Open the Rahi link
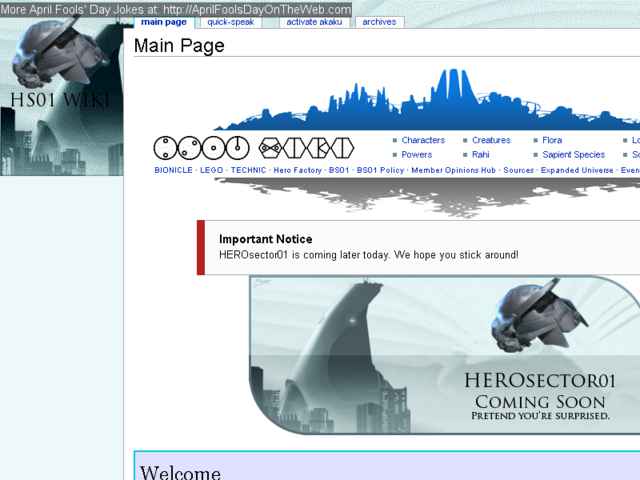 tap(480, 155)
